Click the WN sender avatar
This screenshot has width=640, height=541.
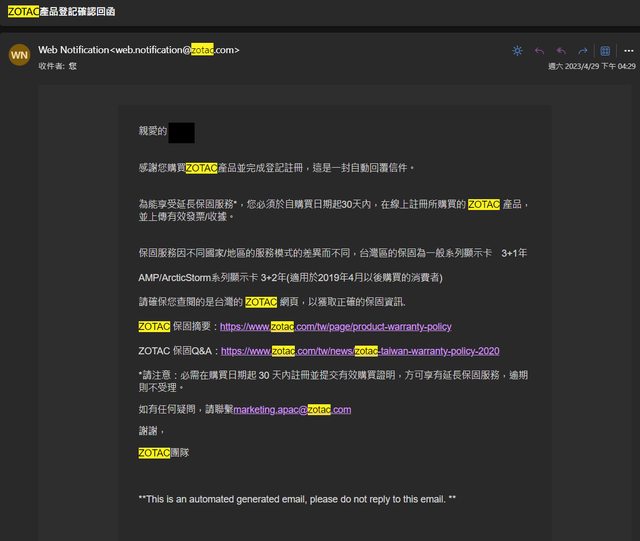pos(19,55)
